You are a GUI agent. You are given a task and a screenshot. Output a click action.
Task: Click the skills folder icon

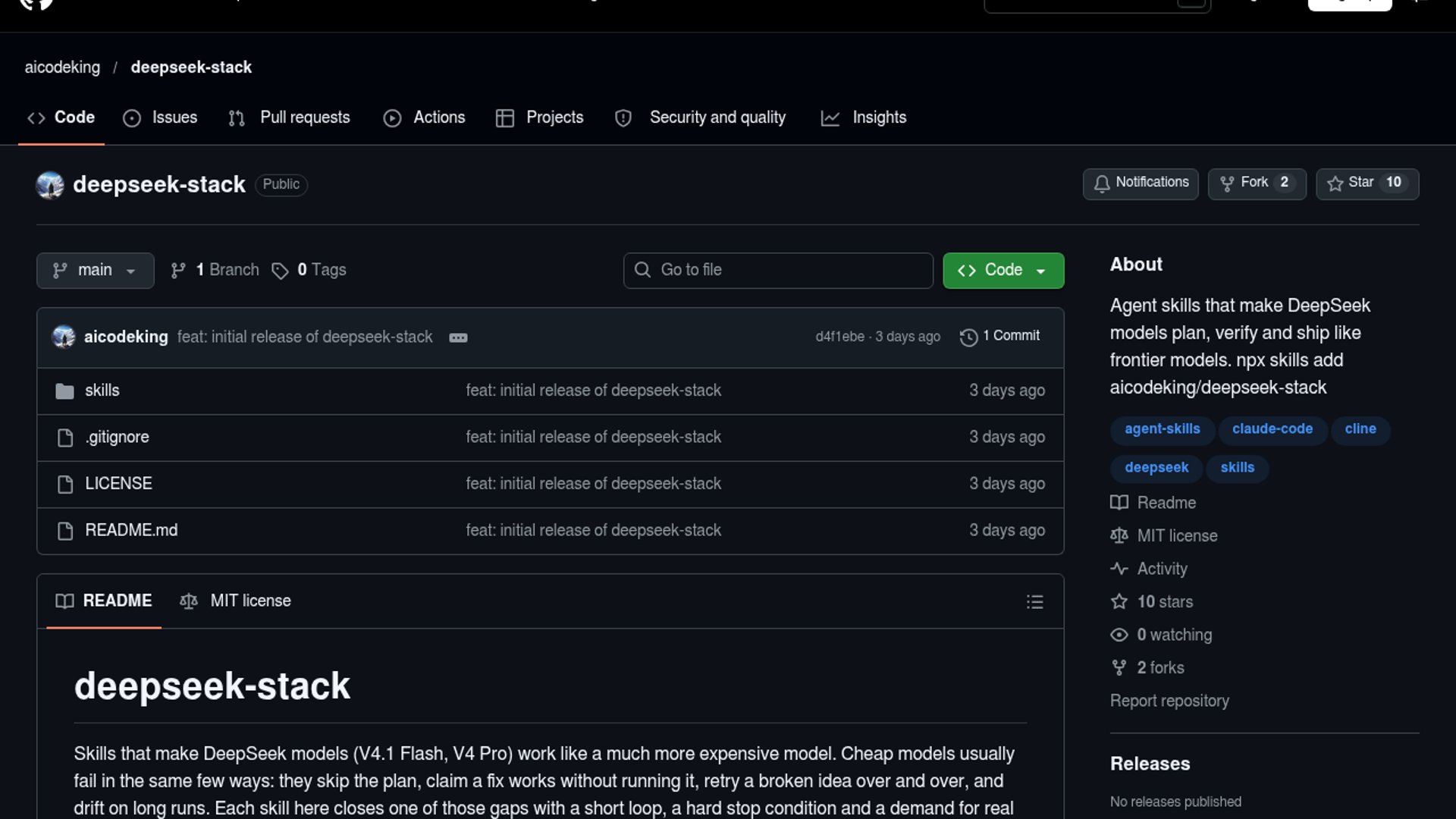coord(65,391)
